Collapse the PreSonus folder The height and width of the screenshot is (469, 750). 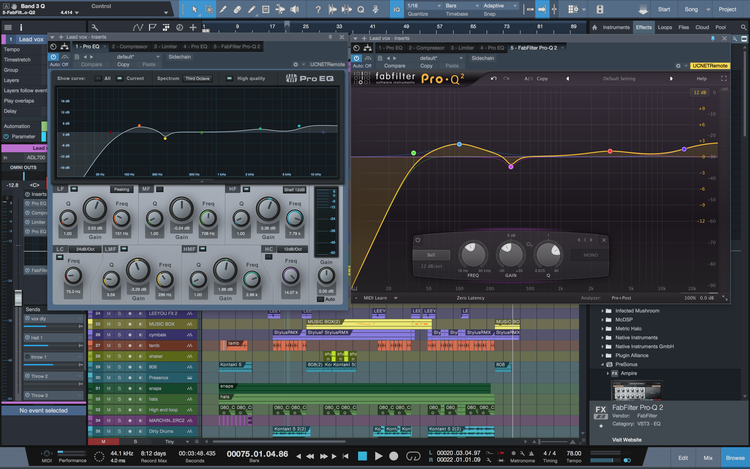(x=602, y=364)
